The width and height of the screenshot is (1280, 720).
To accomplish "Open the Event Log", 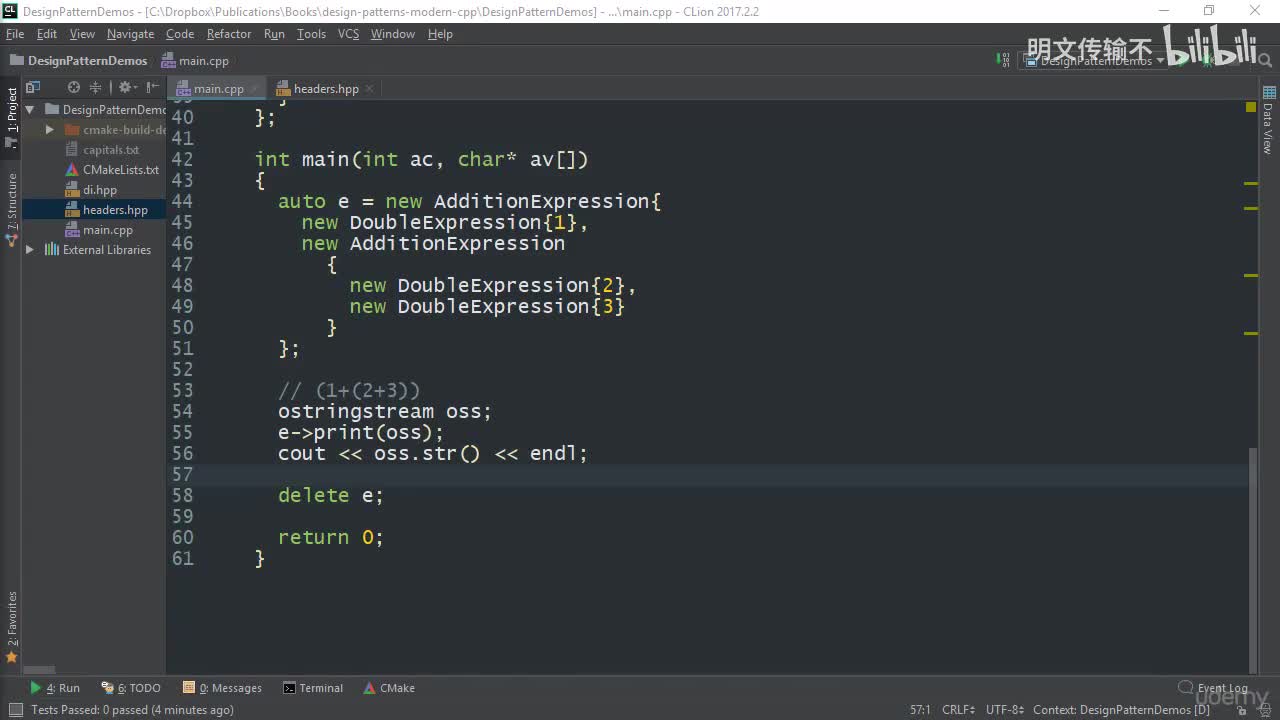I will (1214, 688).
